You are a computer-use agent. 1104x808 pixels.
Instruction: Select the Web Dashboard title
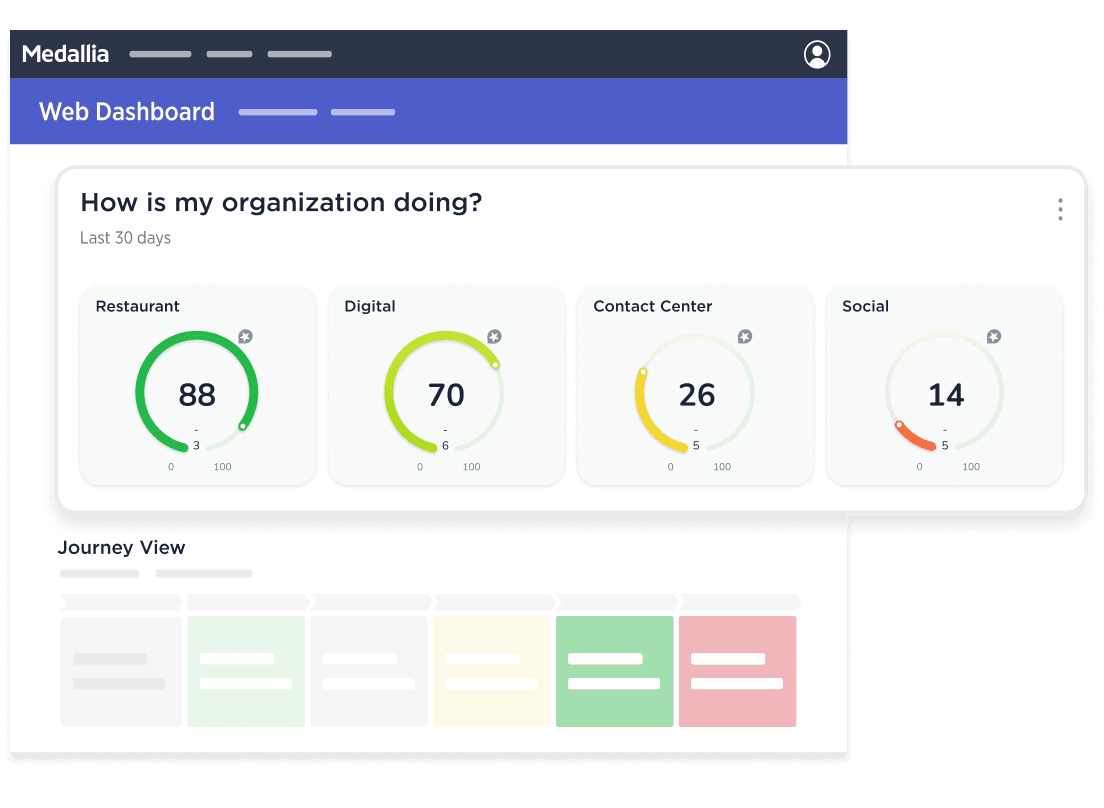tap(127, 111)
